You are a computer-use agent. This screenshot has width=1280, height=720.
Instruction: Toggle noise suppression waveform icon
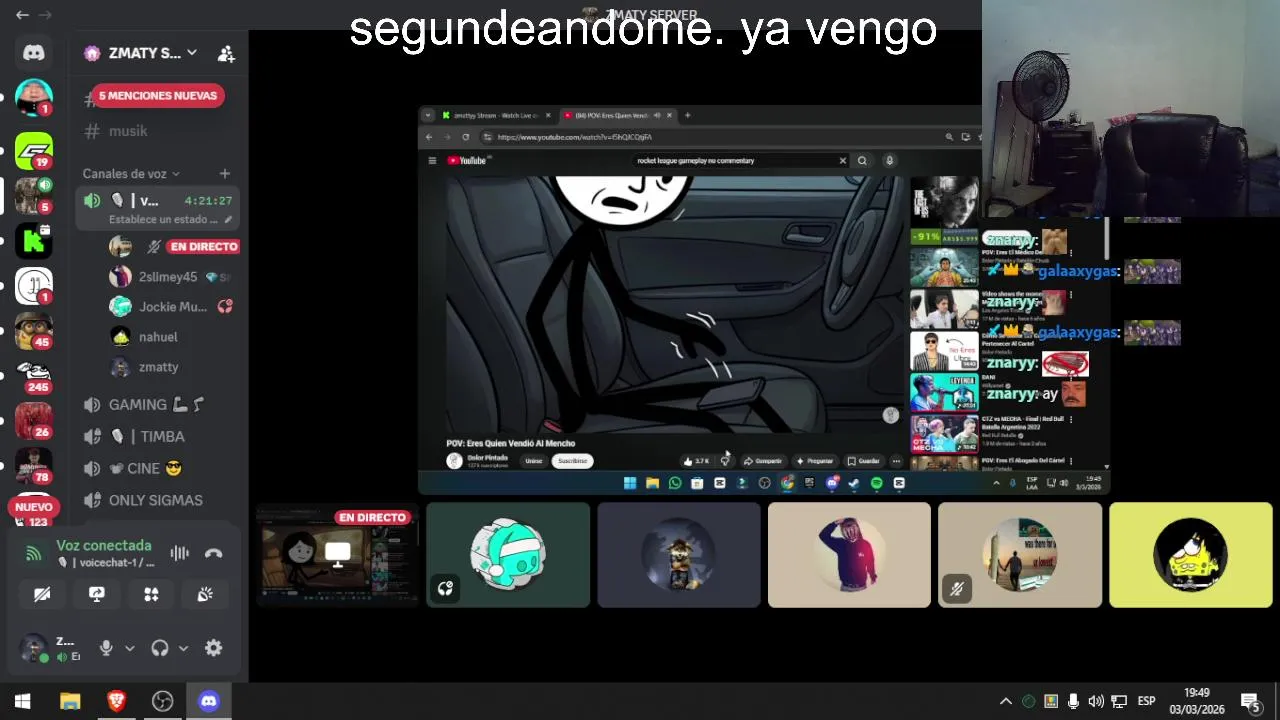[x=180, y=553]
